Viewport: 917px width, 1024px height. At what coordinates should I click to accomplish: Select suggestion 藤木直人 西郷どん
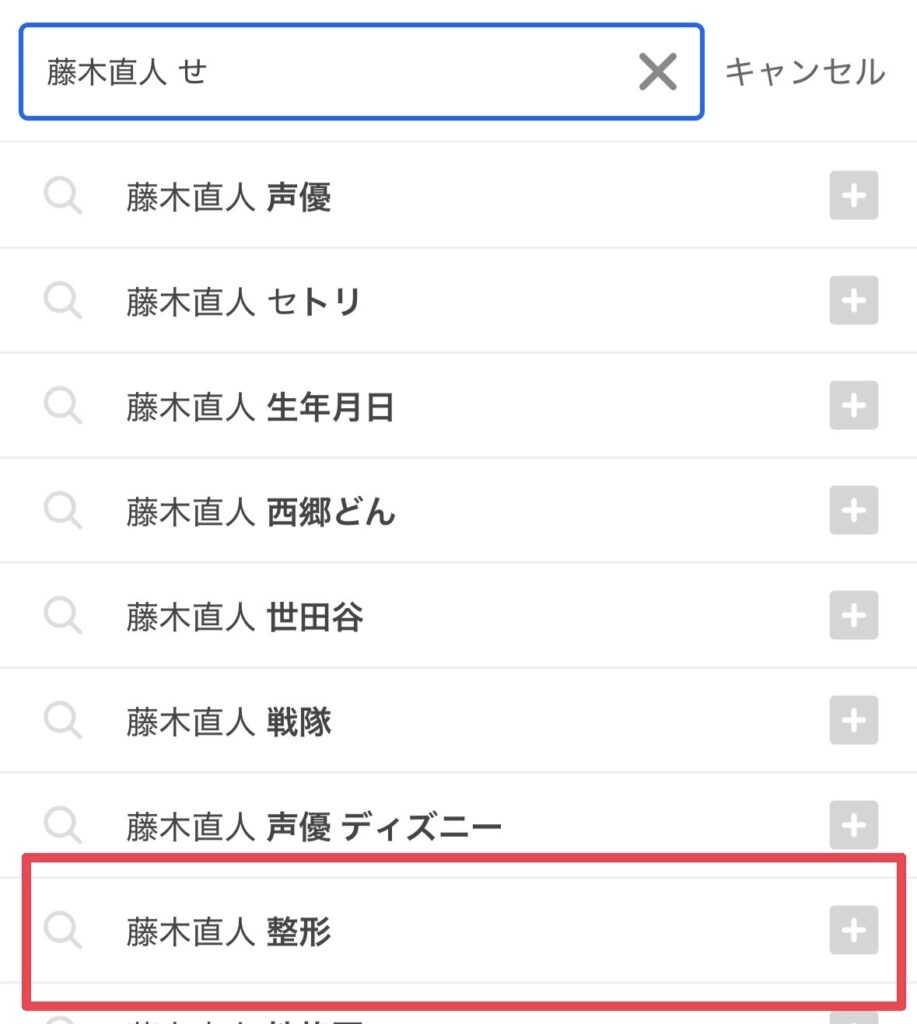click(x=458, y=510)
